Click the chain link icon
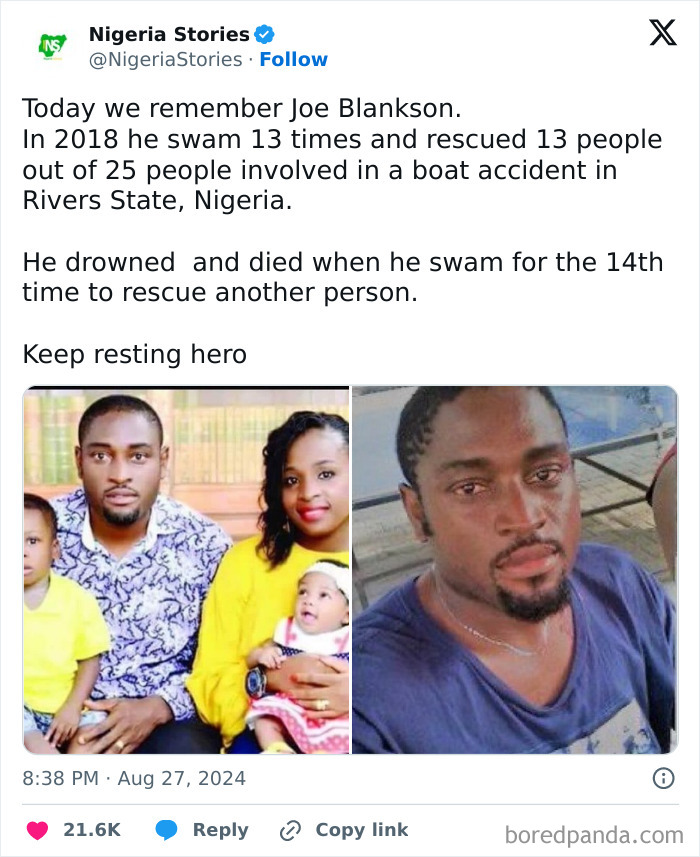700x857 pixels. point(290,831)
